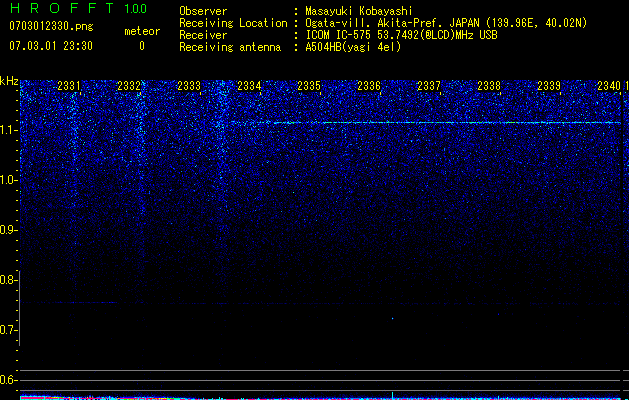Screen dimensions: 629x400
Task: Click the Observer label
Action: 203,11
